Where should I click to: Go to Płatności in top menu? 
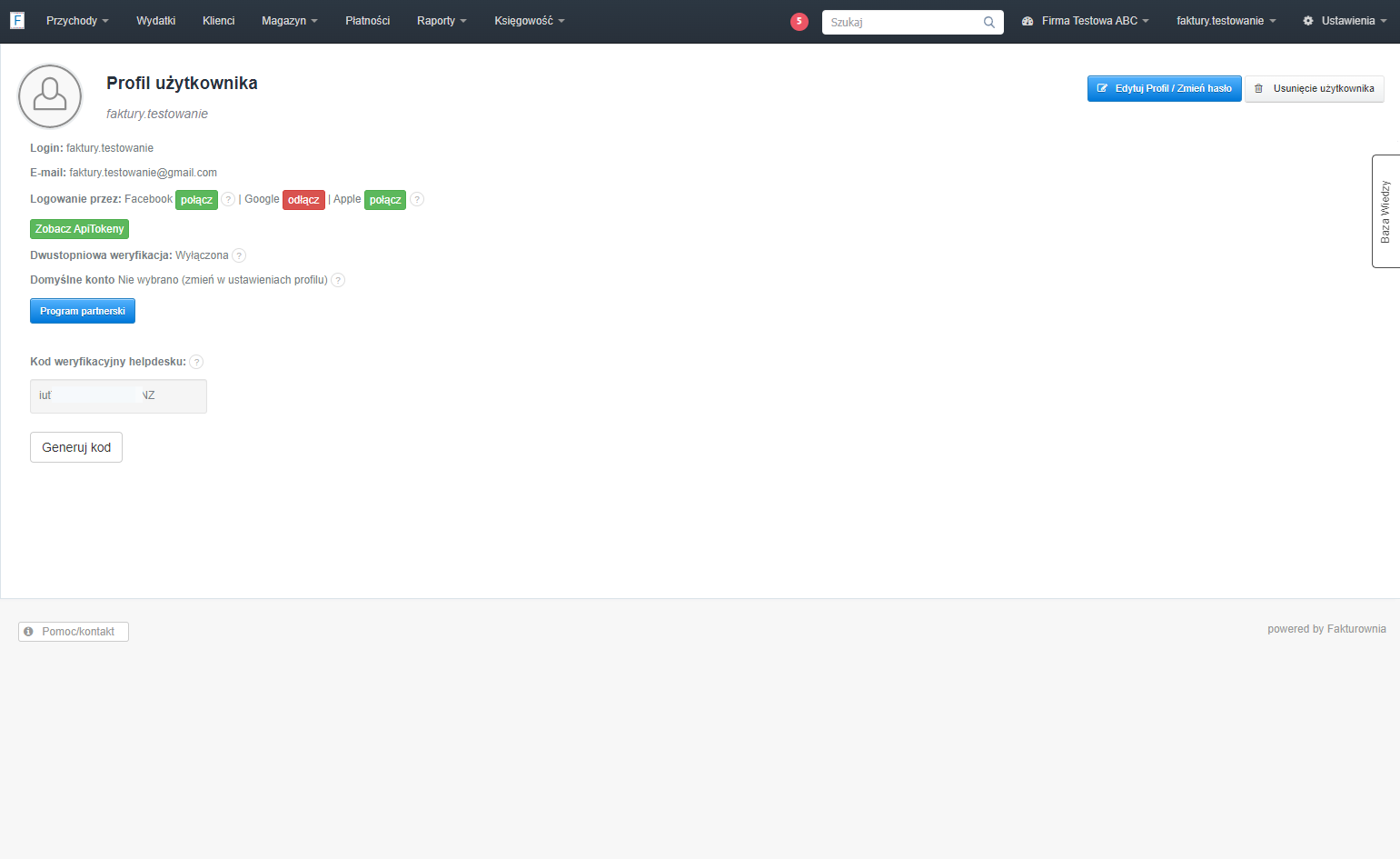point(368,21)
